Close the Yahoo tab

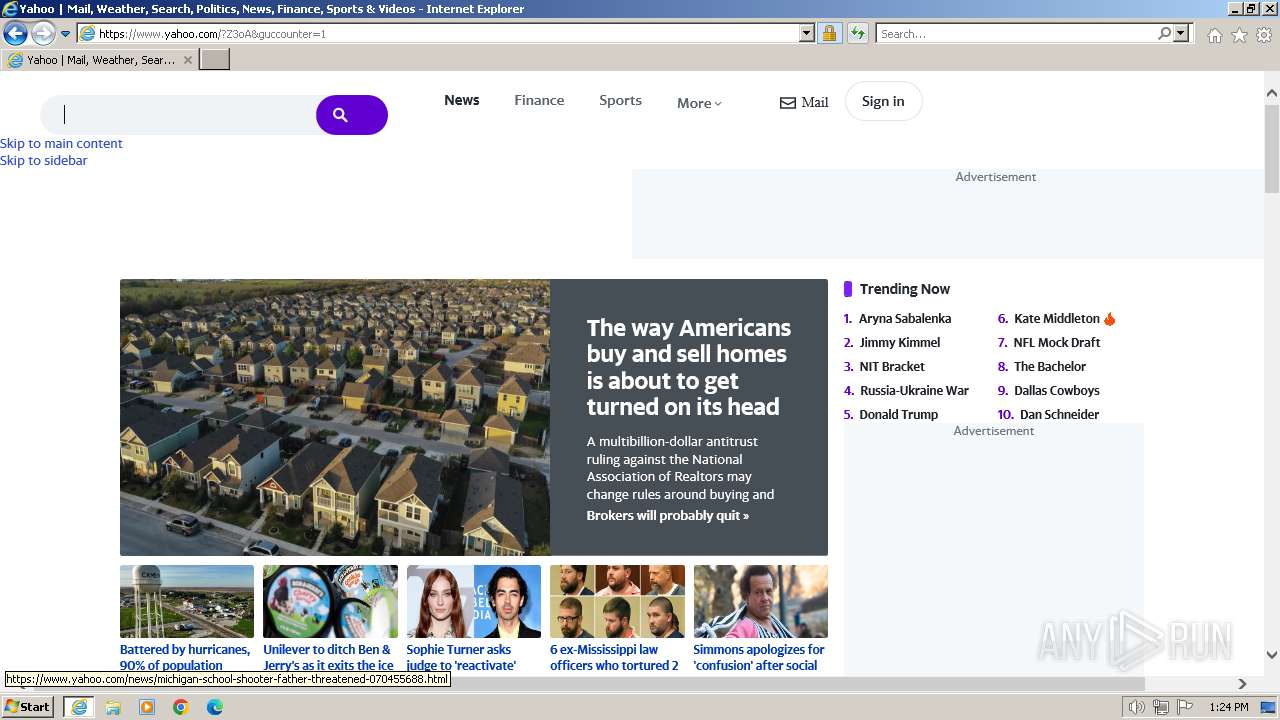point(187,60)
